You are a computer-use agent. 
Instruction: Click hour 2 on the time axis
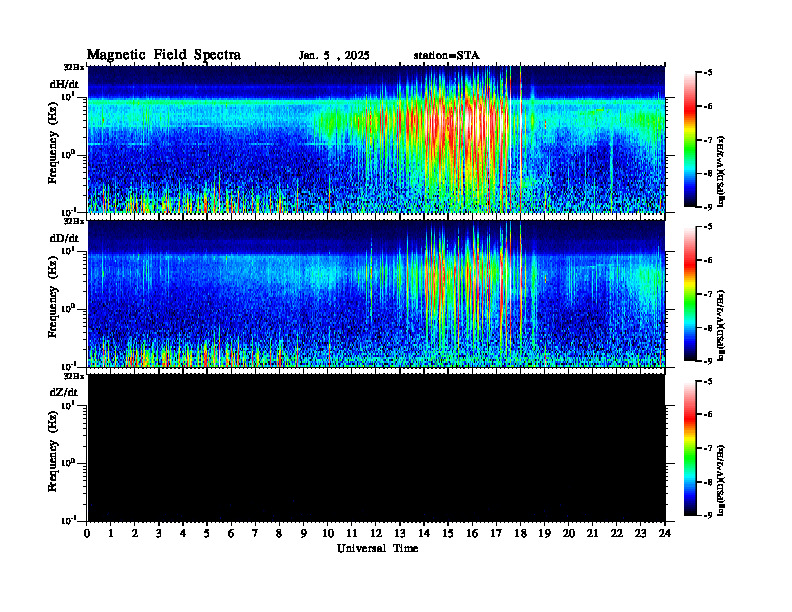135,534
